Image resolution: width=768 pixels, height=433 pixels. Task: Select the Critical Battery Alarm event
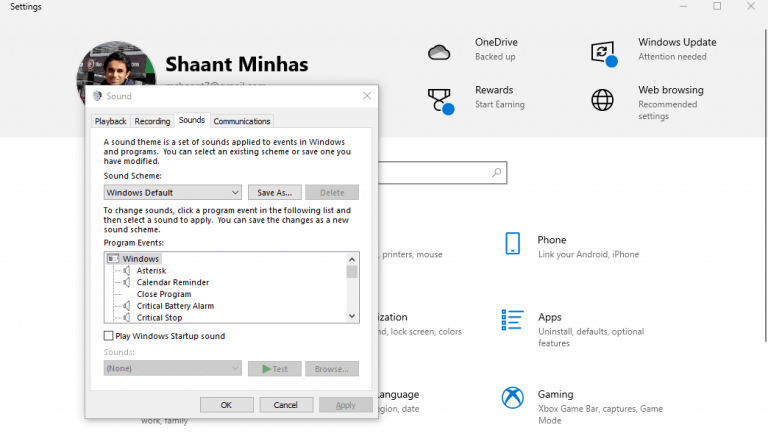point(175,306)
